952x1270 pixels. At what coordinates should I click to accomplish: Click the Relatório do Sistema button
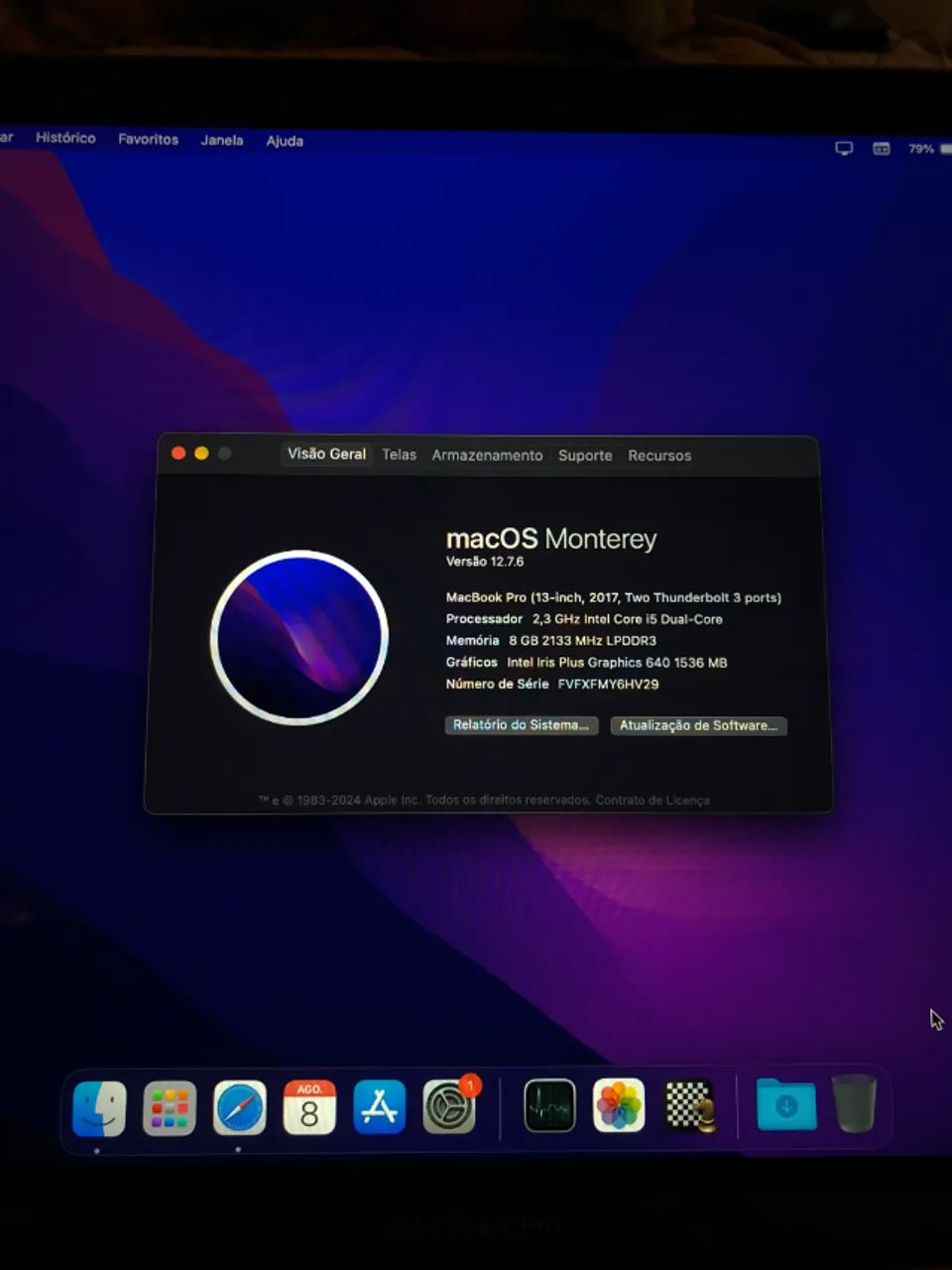click(521, 725)
